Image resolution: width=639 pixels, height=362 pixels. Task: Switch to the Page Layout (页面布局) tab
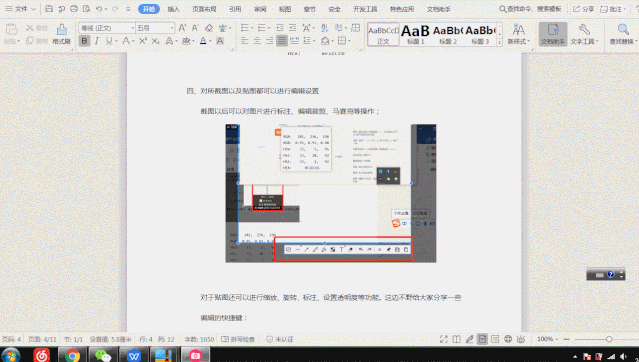point(204,9)
